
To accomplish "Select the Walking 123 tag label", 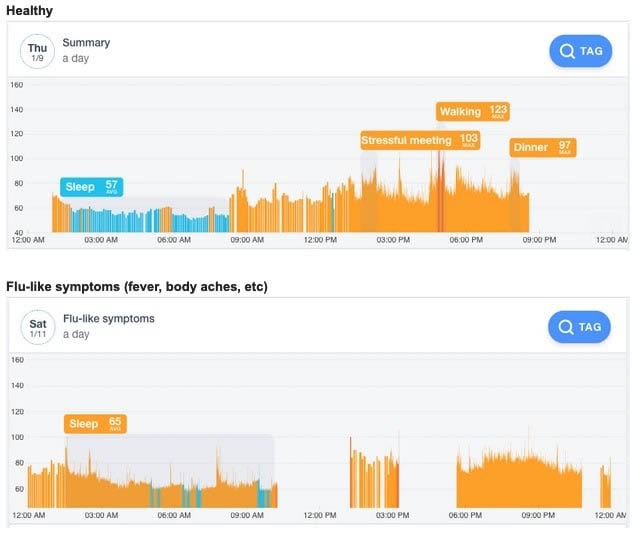I will coord(473,111).
